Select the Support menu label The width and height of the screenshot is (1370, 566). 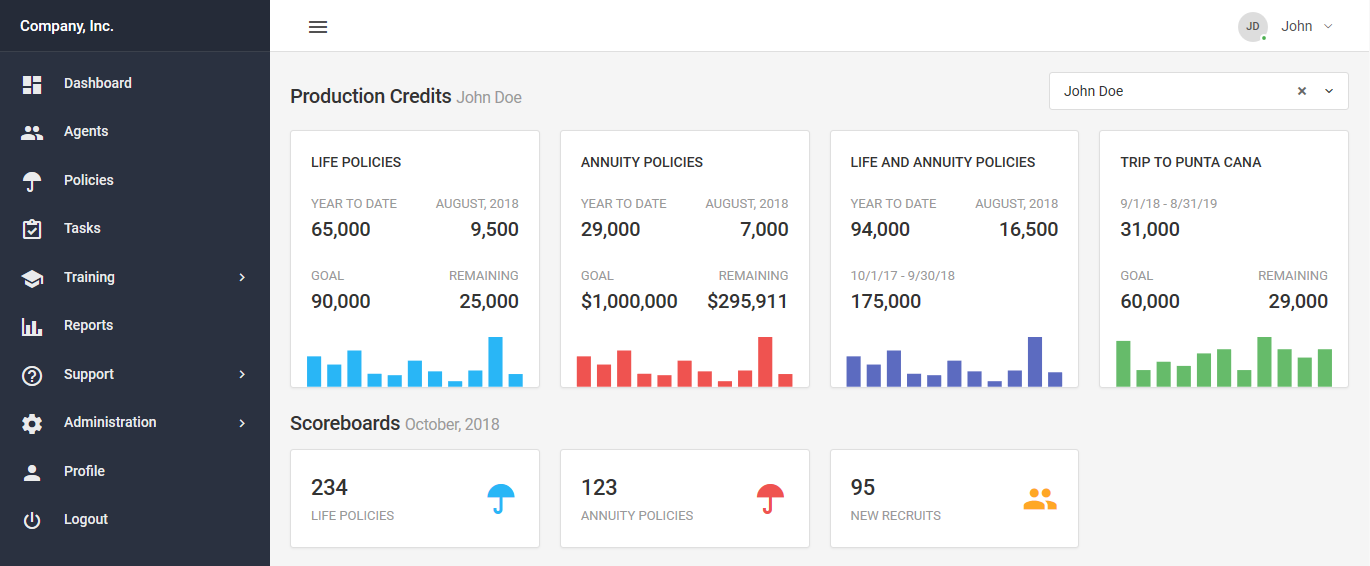click(89, 374)
